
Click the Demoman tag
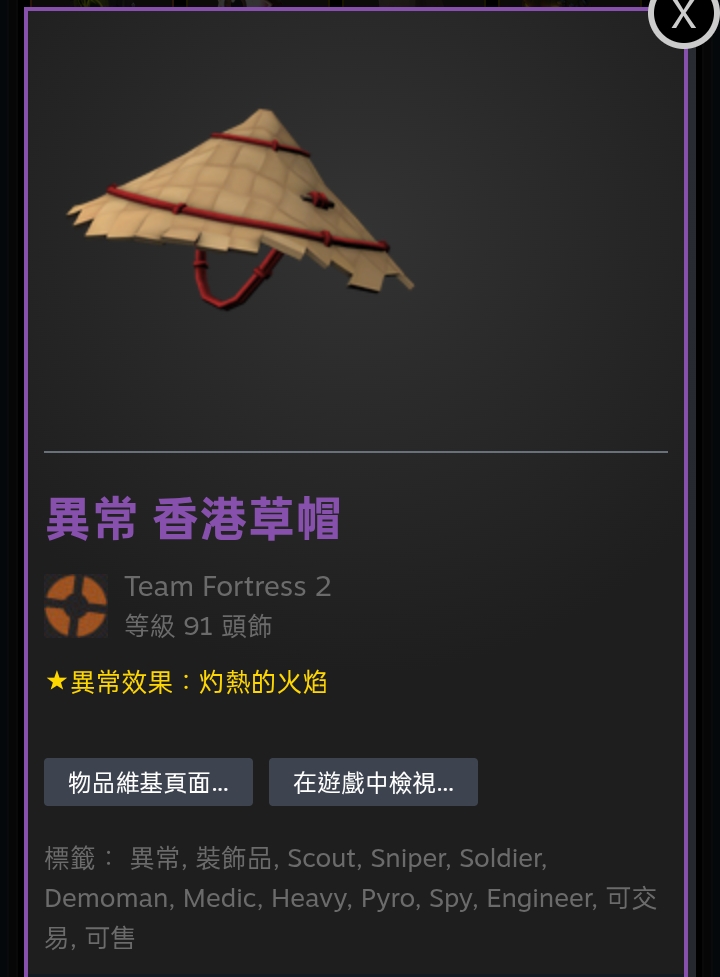pos(106,898)
